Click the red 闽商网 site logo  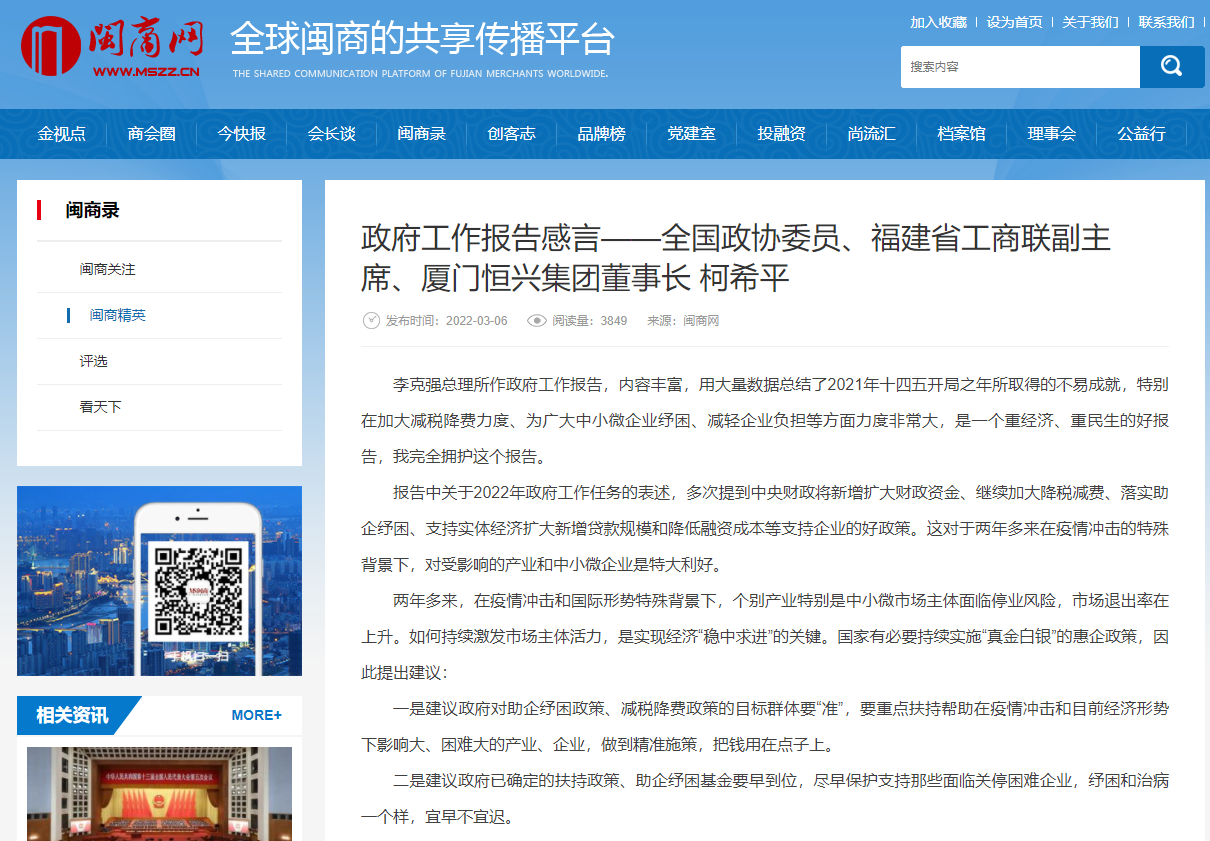[x=112, y=46]
